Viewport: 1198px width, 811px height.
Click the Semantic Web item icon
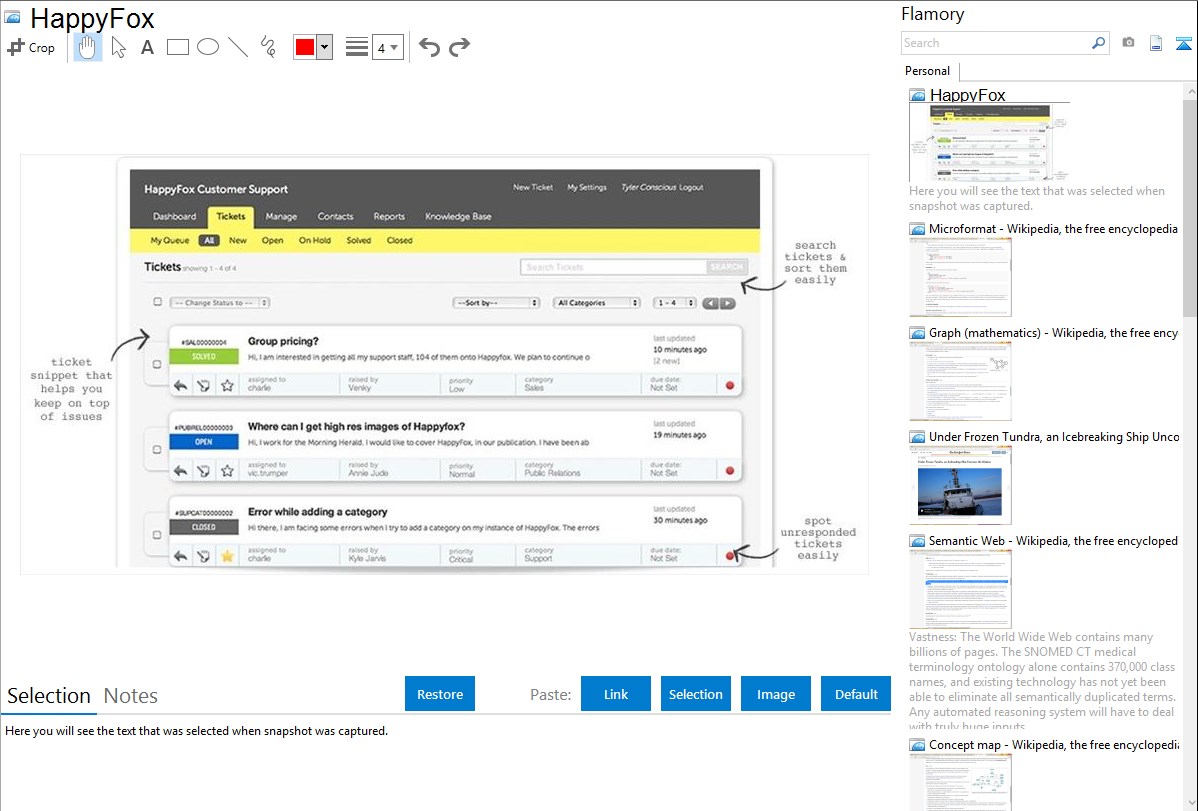click(x=917, y=541)
